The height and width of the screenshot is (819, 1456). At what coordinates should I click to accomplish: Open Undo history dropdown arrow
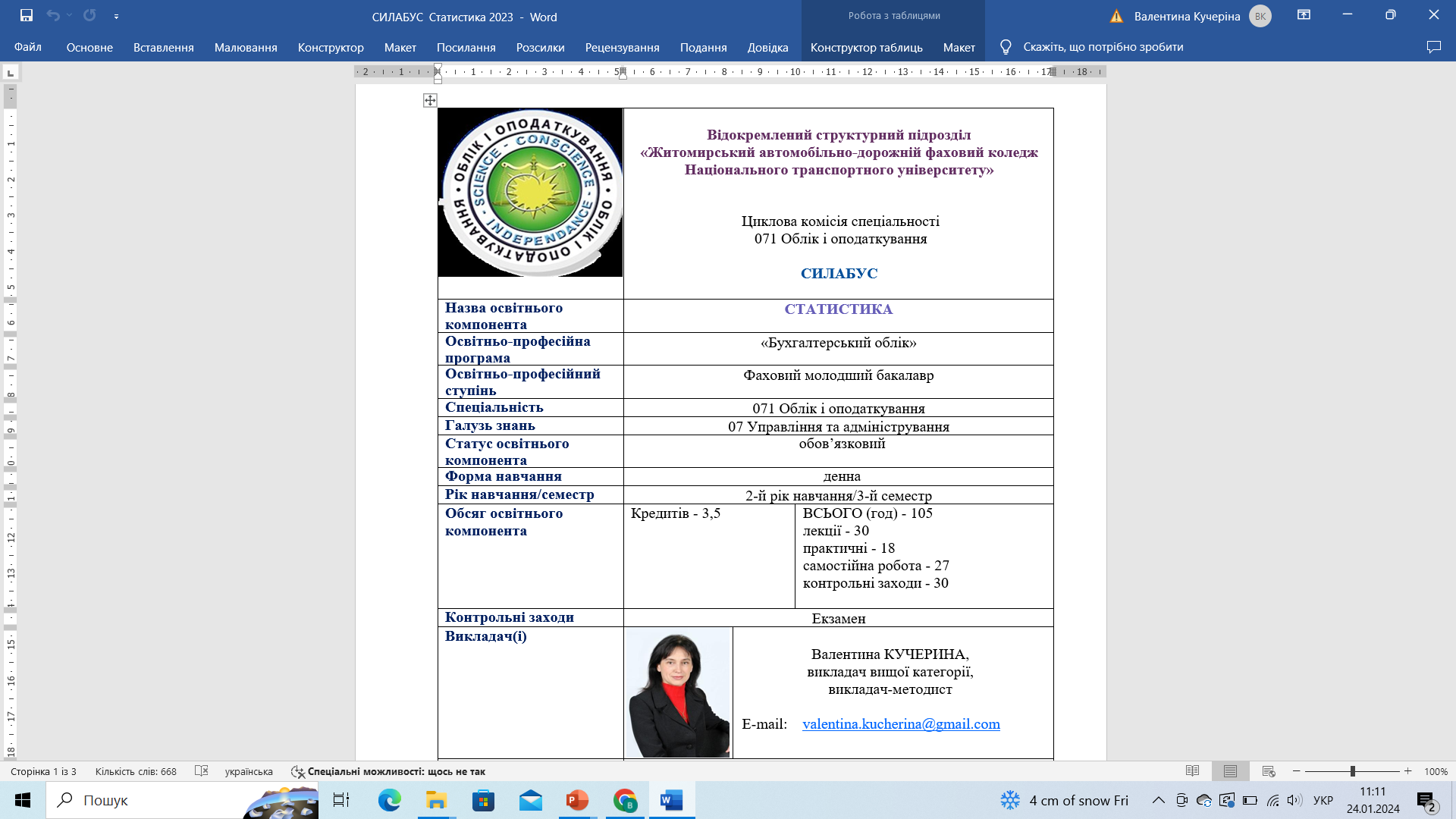(70, 15)
